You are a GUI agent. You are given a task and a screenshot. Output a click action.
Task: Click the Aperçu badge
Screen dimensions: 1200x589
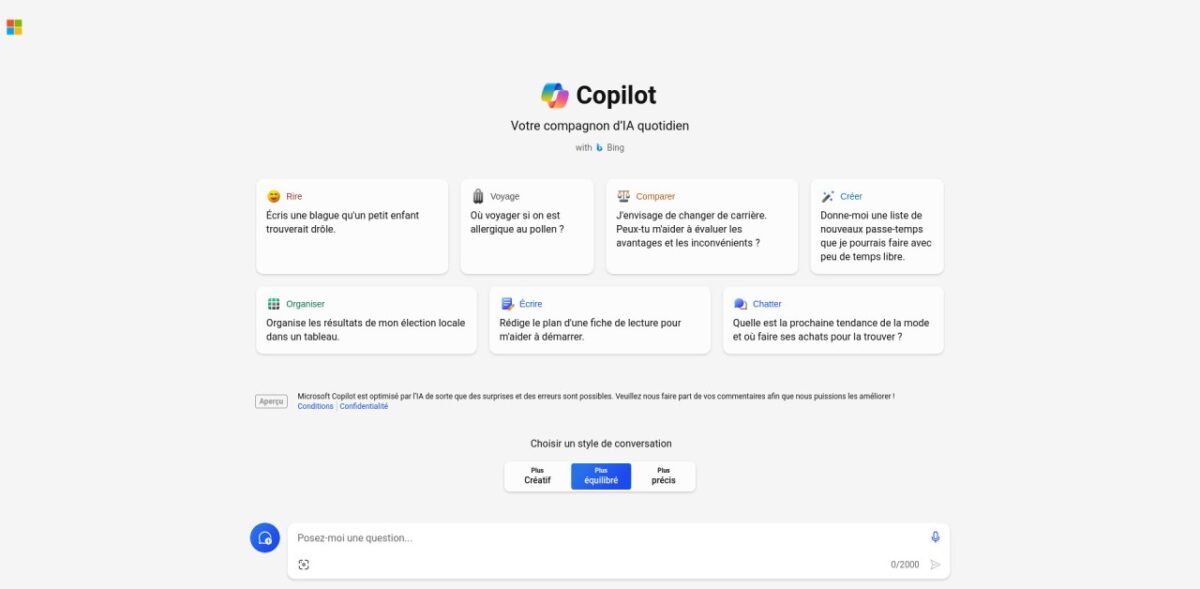[271, 401]
